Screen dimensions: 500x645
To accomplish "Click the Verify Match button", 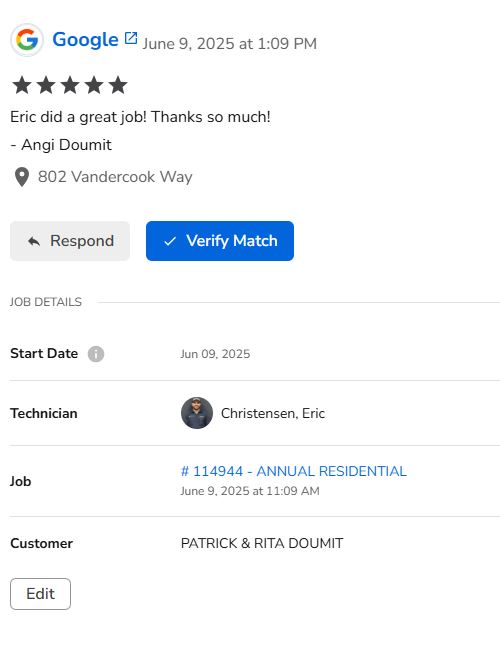I will (x=220, y=241).
